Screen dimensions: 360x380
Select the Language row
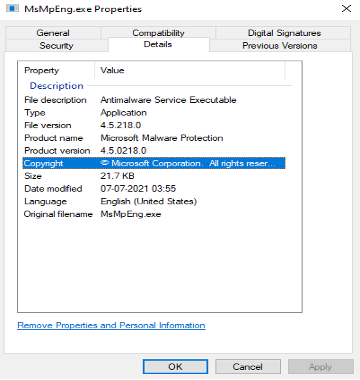[154, 201]
